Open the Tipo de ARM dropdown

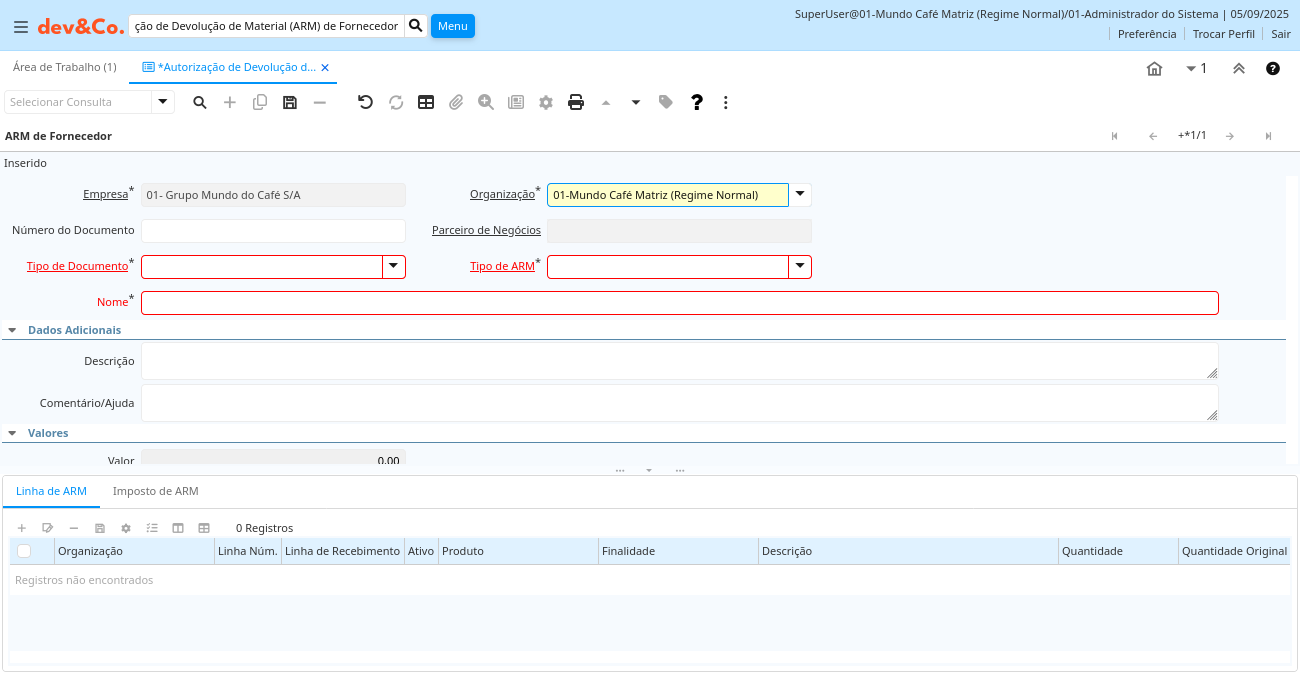[800, 267]
